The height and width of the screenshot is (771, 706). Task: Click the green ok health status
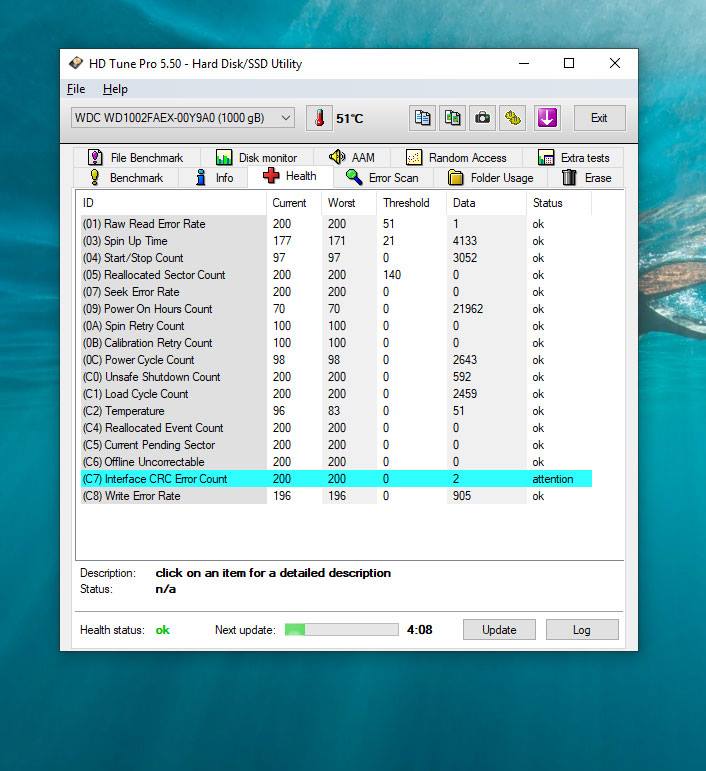point(163,630)
